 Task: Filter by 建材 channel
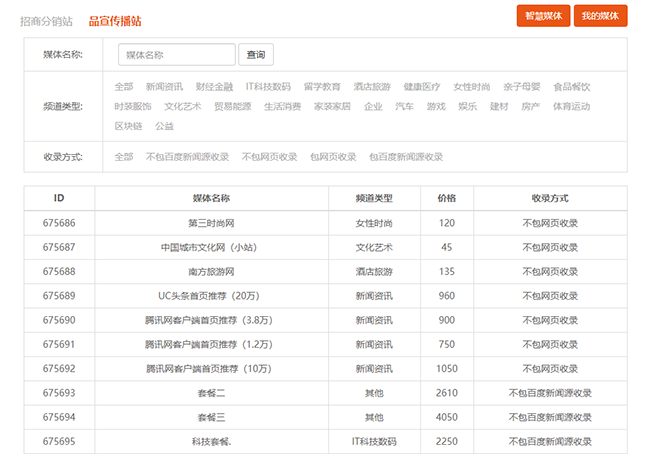coord(499,107)
